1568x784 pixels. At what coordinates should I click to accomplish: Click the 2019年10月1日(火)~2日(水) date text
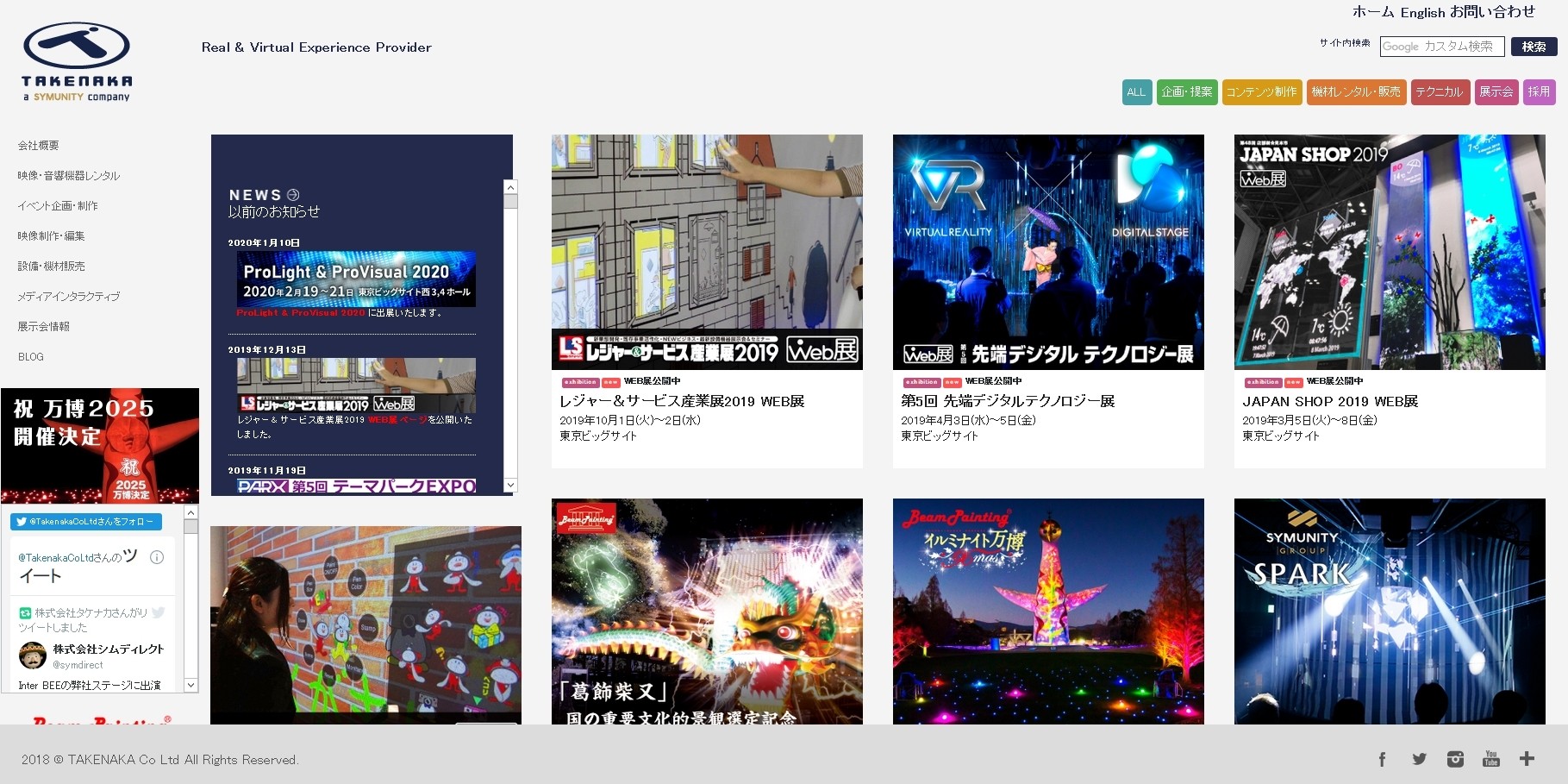click(630, 421)
